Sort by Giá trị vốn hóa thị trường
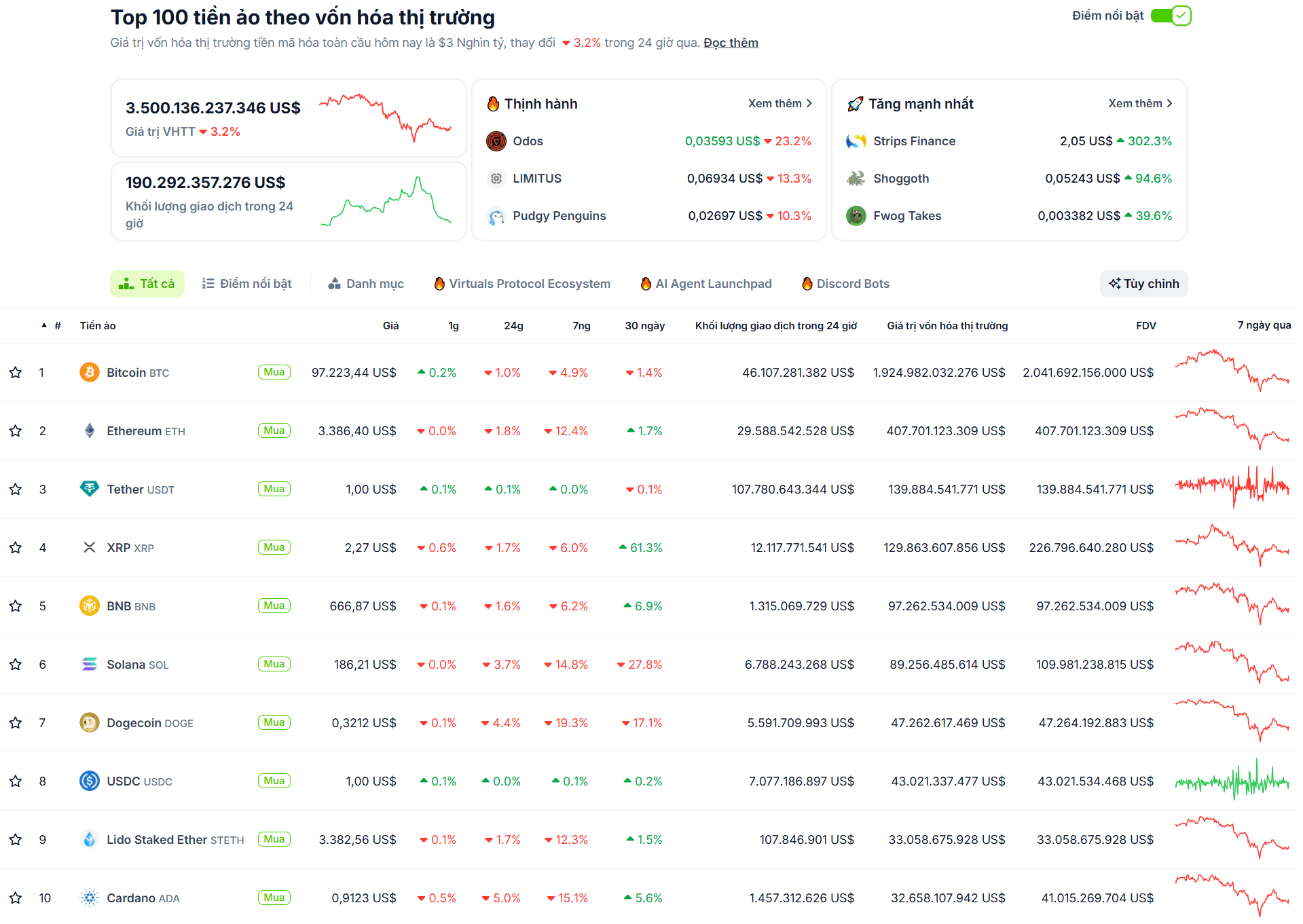This screenshot has width=1303, height=924. (947, 326)
